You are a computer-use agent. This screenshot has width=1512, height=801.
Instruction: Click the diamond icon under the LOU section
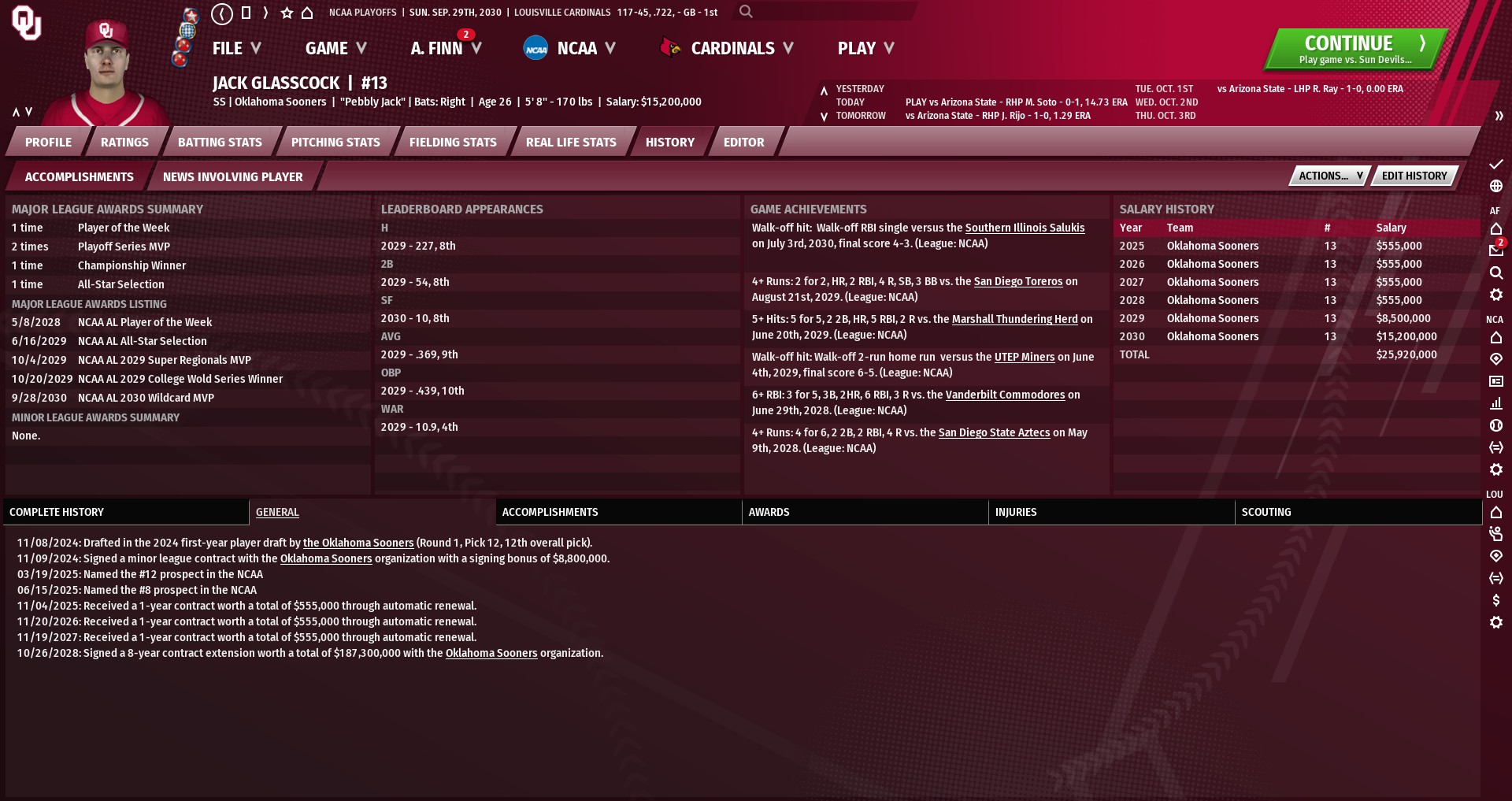[1496, 556]
